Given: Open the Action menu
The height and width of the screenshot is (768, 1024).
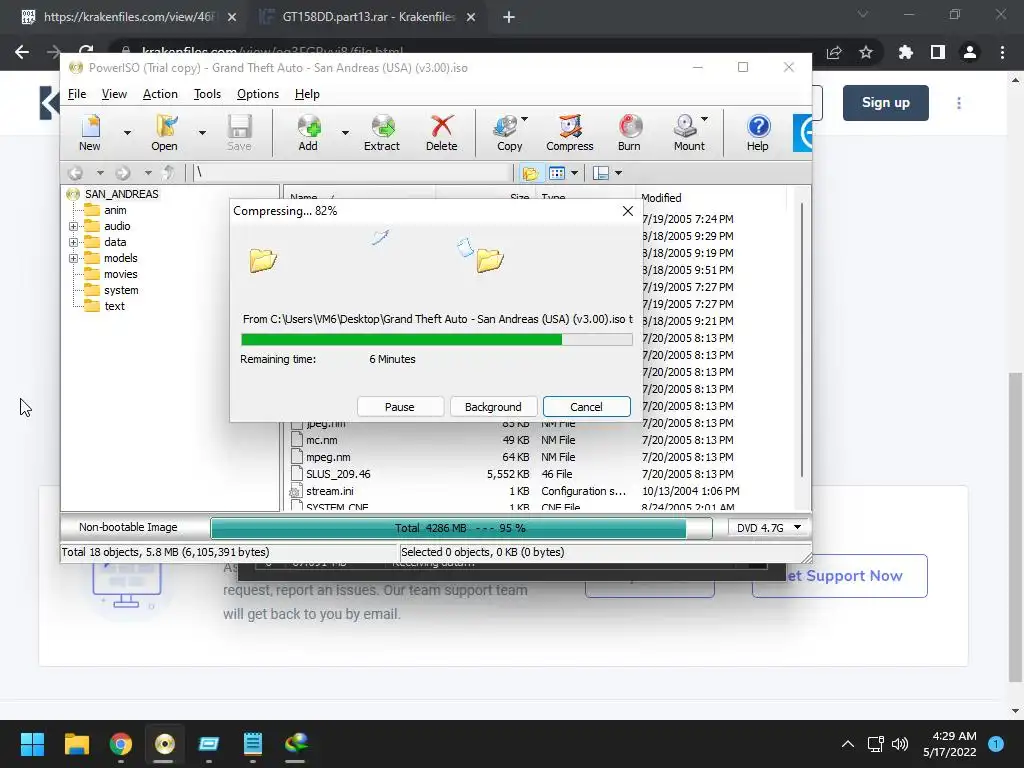Looking at the screenshot, I should (x=160, y=94).
